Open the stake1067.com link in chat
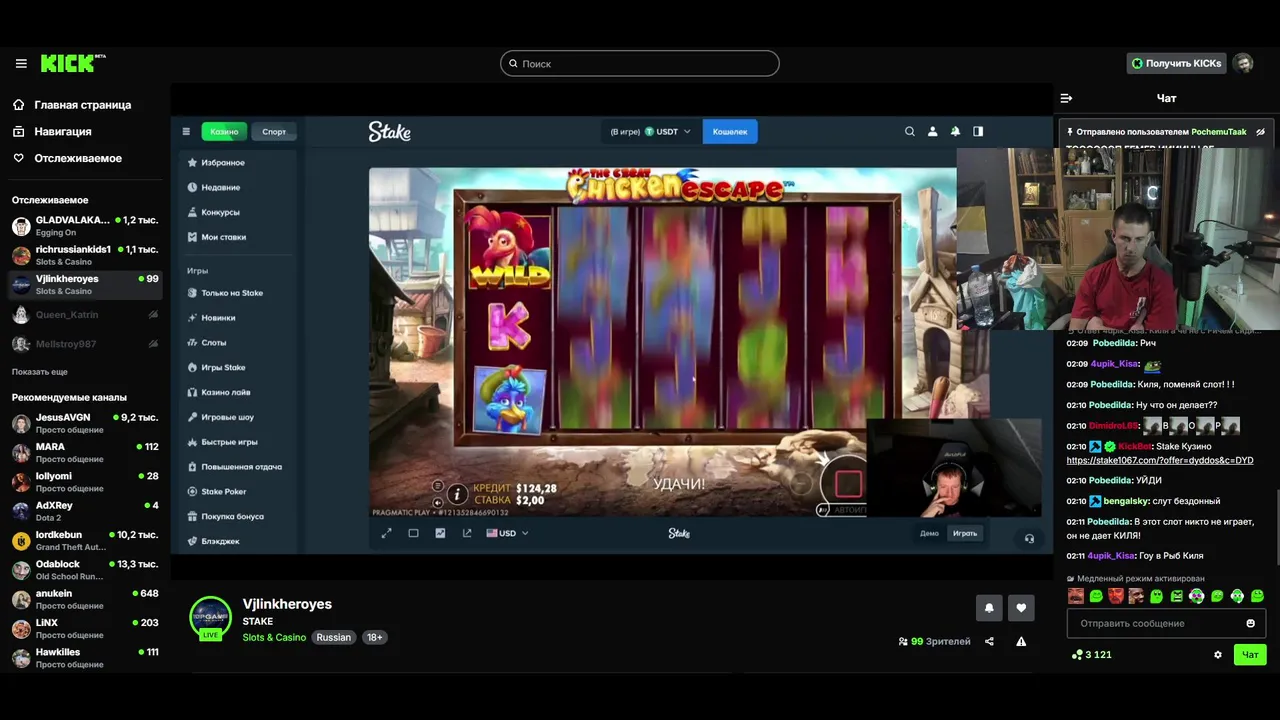This screenshot has width=1280, height=720. coord(1159,461)
